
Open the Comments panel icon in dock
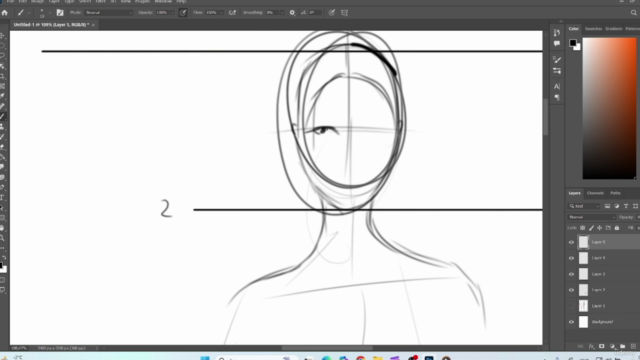point(557,44)
